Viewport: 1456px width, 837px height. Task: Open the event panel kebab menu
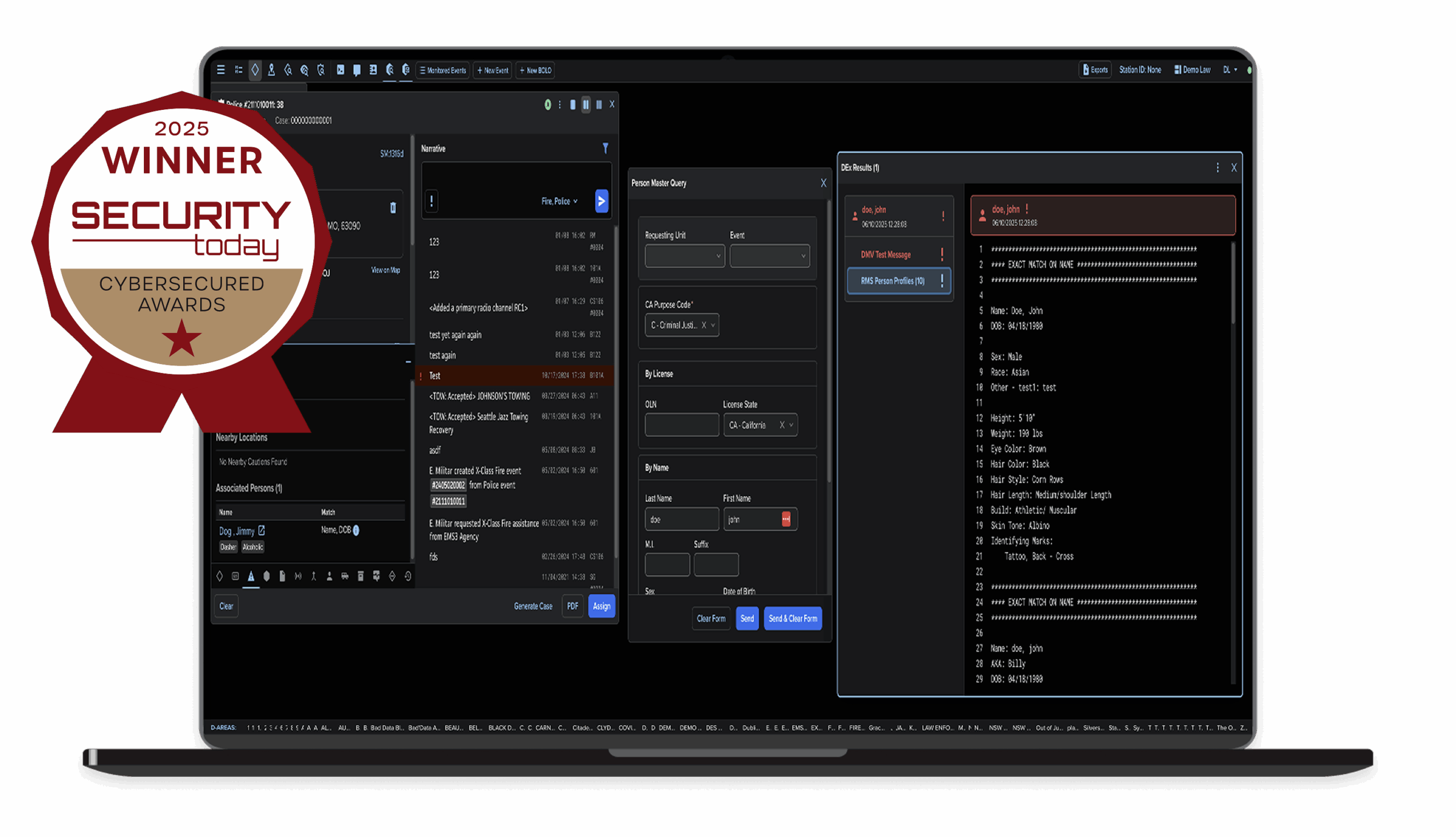tap(560, 105)
